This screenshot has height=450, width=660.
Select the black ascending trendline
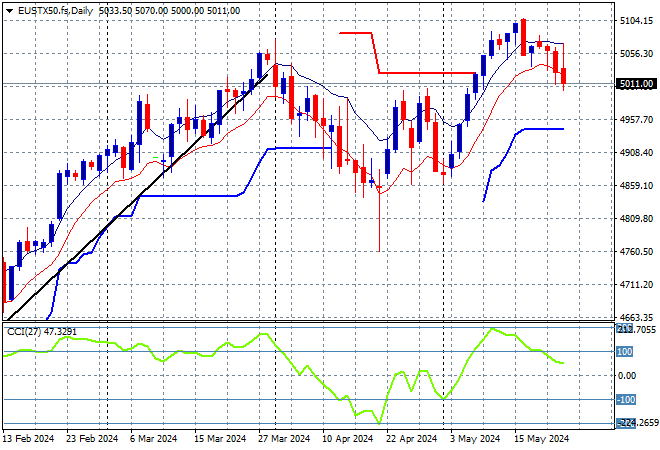coord(139,196)
